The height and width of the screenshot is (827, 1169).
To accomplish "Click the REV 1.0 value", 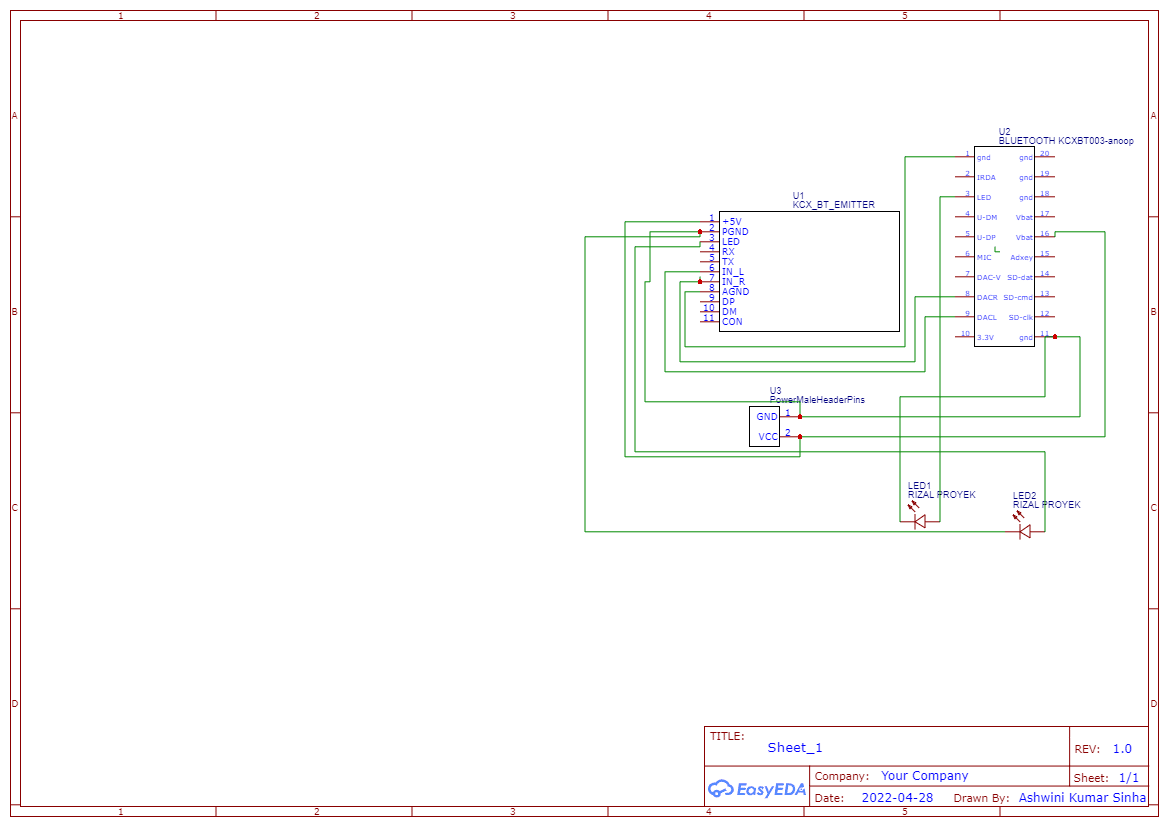I will [1122, 749].
